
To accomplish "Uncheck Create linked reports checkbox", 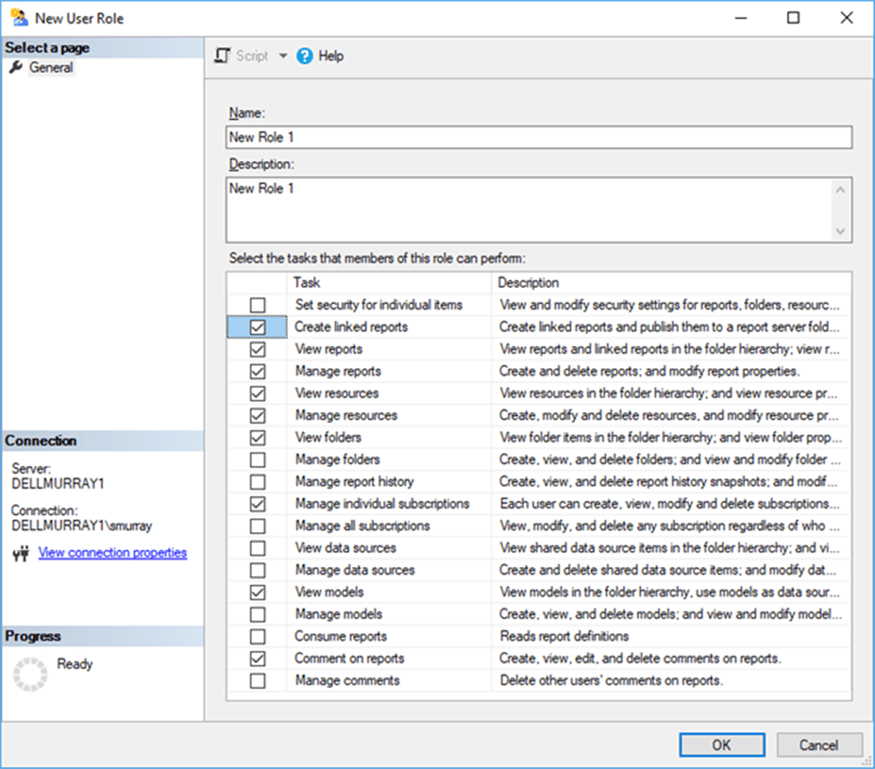I will 257,327.
